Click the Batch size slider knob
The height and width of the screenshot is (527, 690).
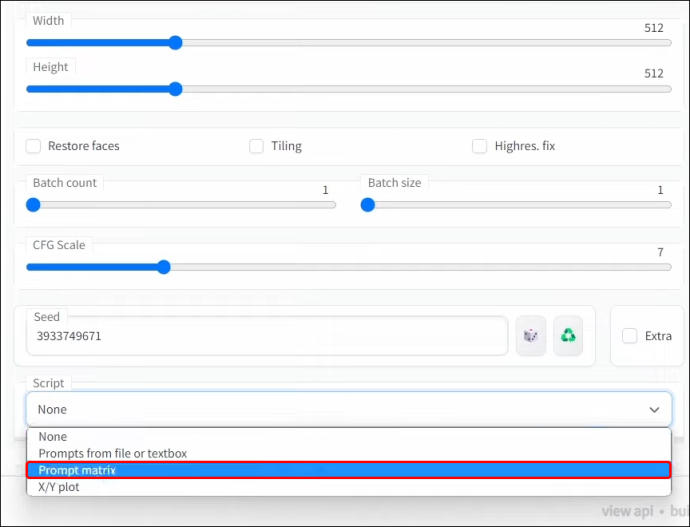(367, 205)
